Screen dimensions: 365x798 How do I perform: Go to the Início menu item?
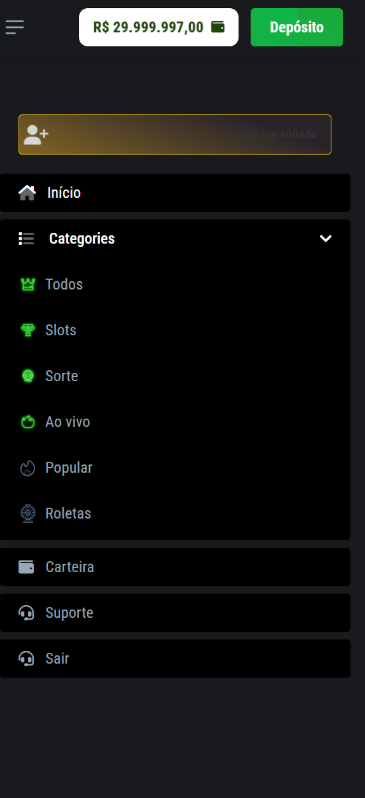[175, 193]
